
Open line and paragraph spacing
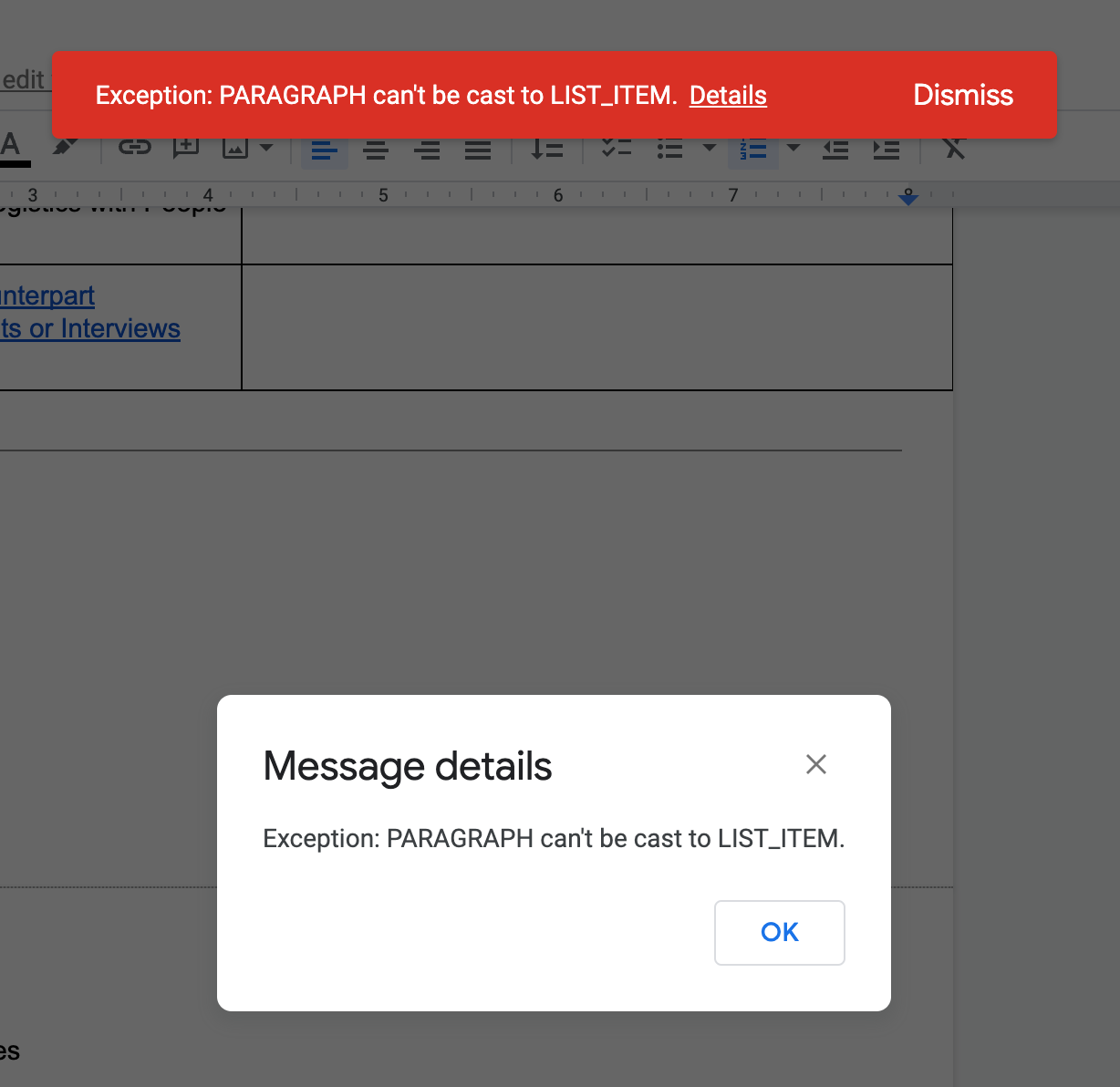(546, 150)
